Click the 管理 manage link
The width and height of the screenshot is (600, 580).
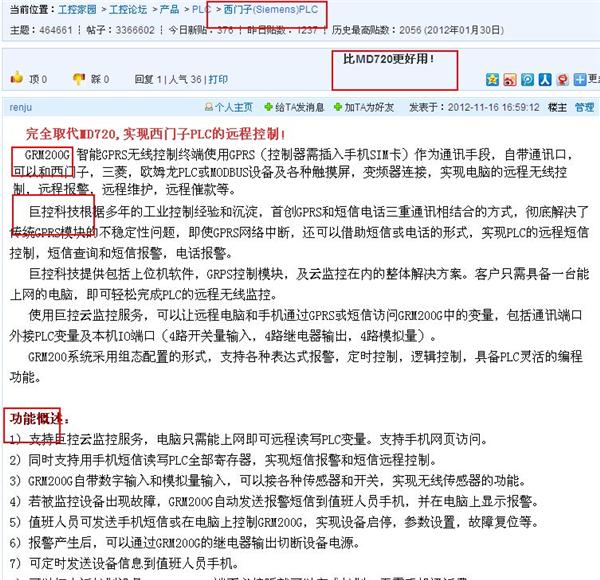coord(584,107)
